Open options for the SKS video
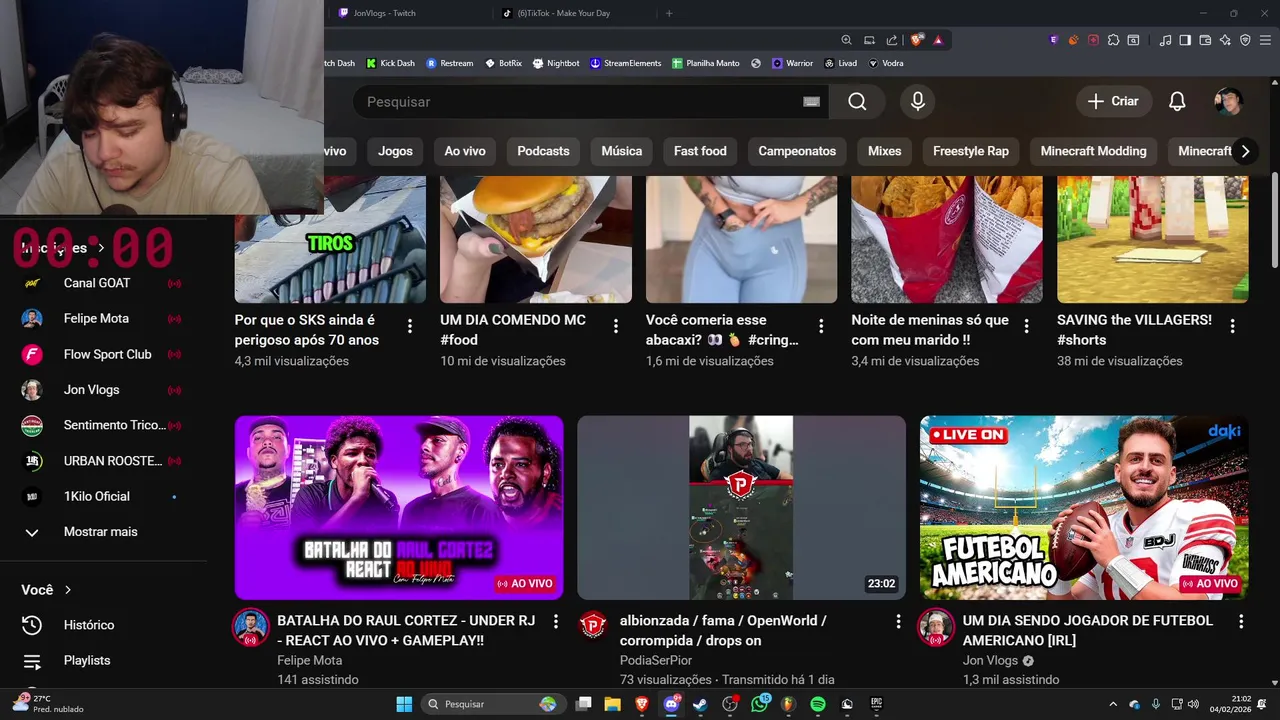1280x720 pixels. [410, 326]
